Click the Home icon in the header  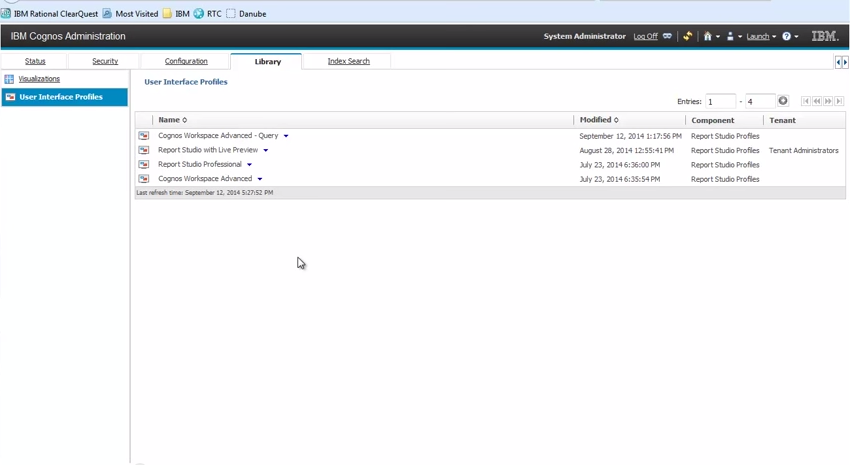point(707,36)
